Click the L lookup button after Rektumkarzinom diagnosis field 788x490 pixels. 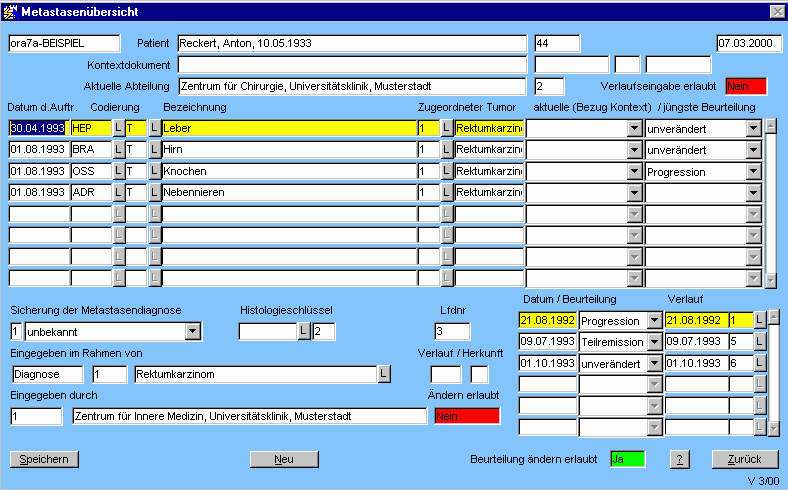tap(383, 374)
